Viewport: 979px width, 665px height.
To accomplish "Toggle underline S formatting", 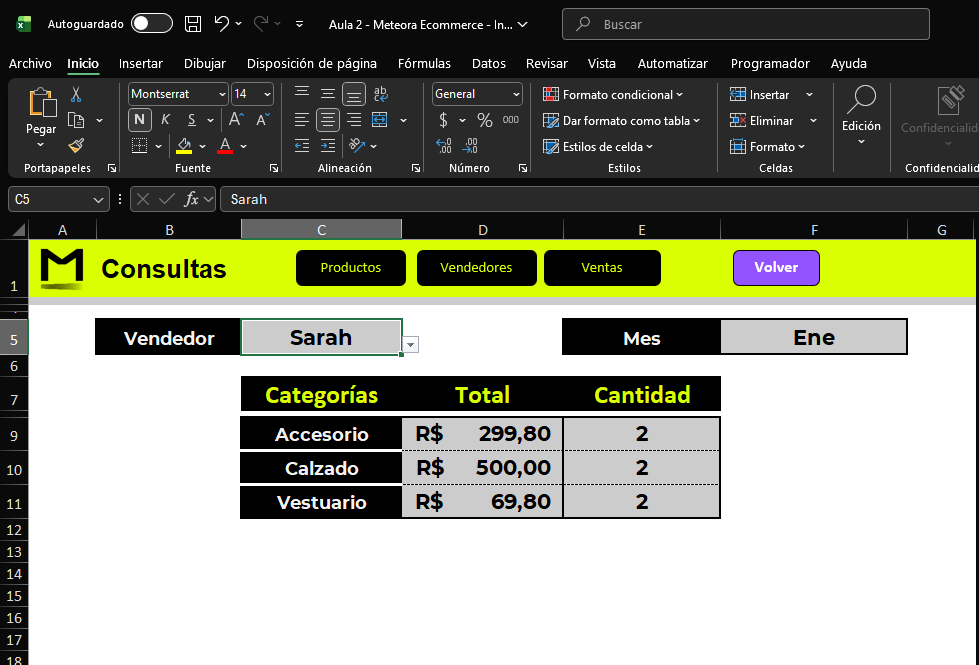I will pos(192,119).
